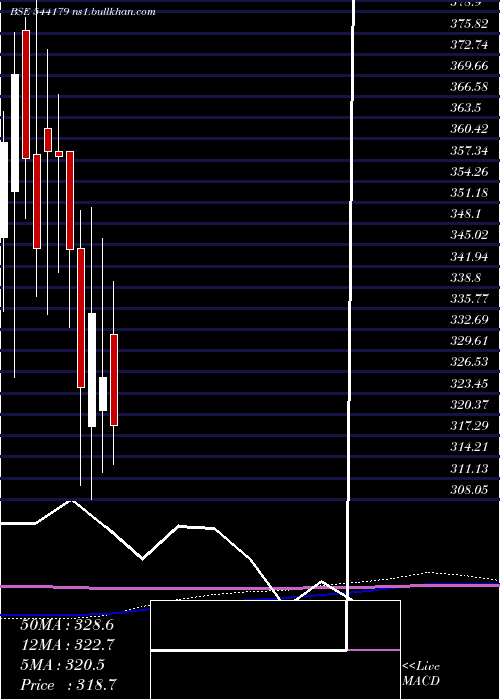500x700 pixels.
Task: Select the last red candlestick on the right
Action: [x=114, y=380]
